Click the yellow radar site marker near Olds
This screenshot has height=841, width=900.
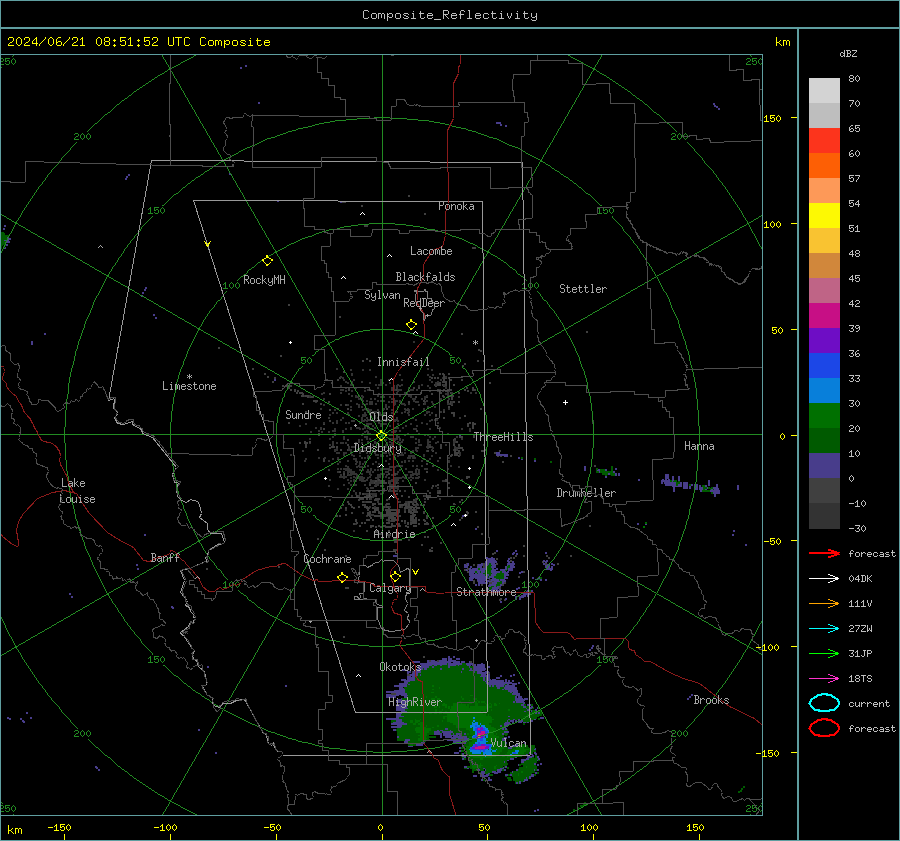(382, 436)
